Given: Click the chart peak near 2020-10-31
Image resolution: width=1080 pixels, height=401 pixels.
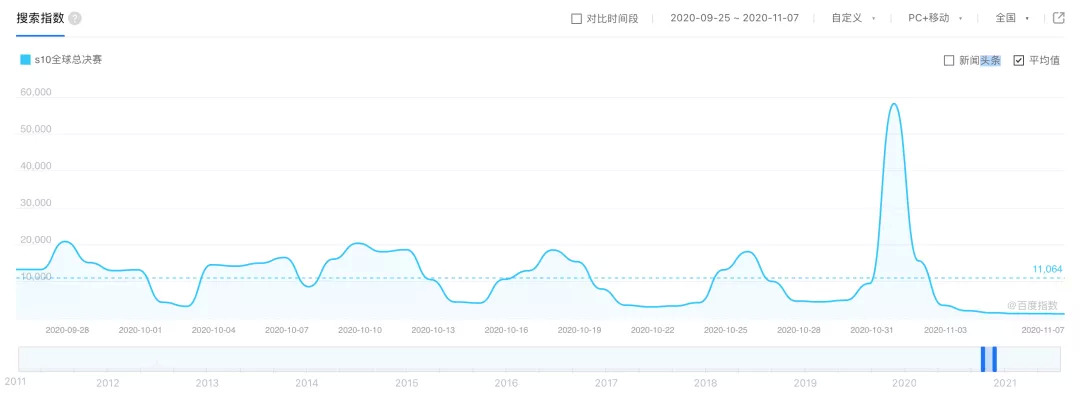Looking at the screenshot, I should pos(893,104).
